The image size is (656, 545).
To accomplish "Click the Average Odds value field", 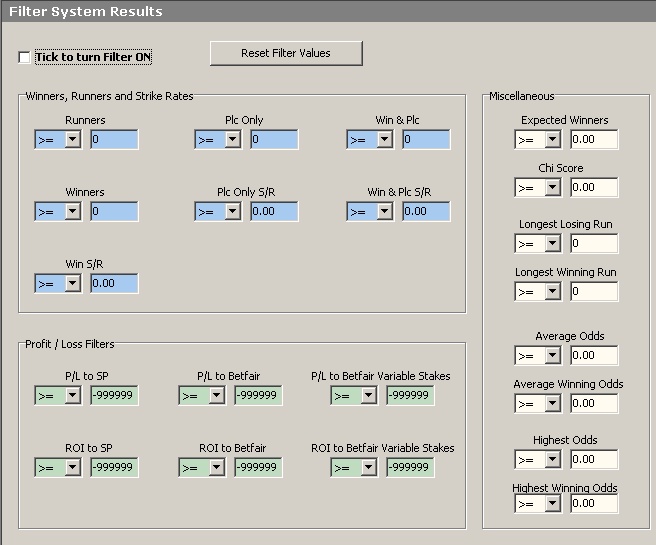I will [594, 356].
